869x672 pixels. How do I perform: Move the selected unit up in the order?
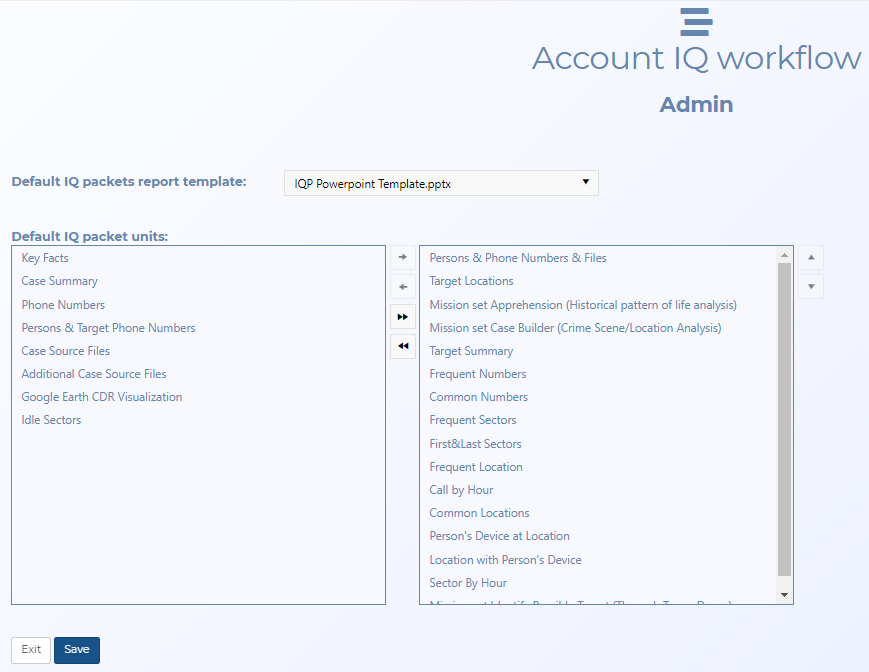click(x=810, y=257)
